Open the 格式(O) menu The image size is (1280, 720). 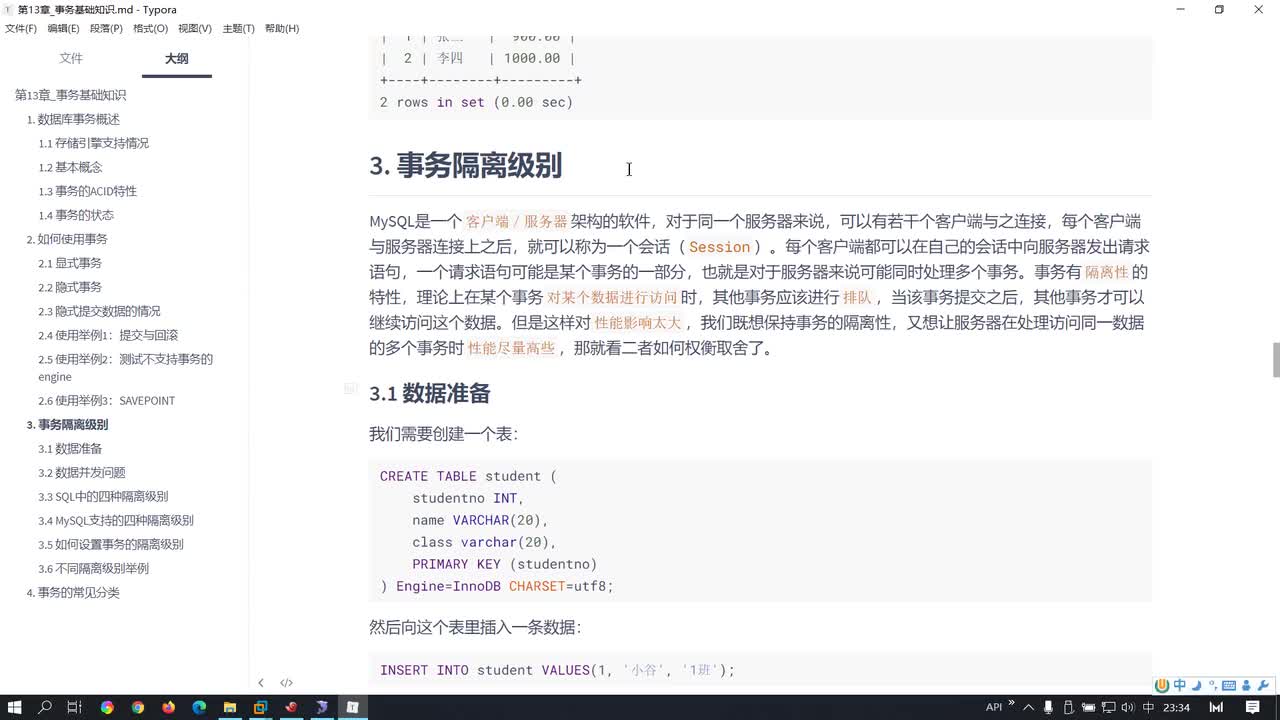point(150,28)
